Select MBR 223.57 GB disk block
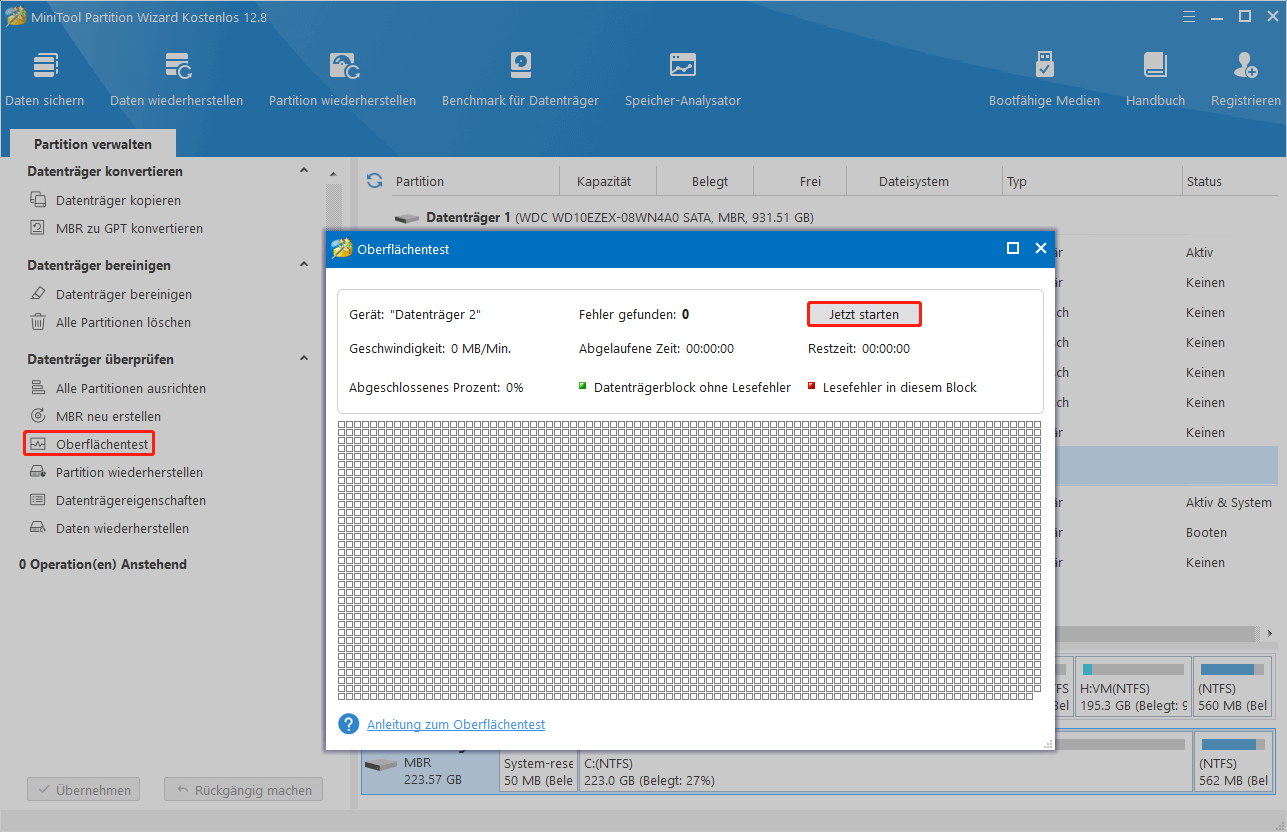Screen dimensions: 1287x832 click(x=430, y=772)
